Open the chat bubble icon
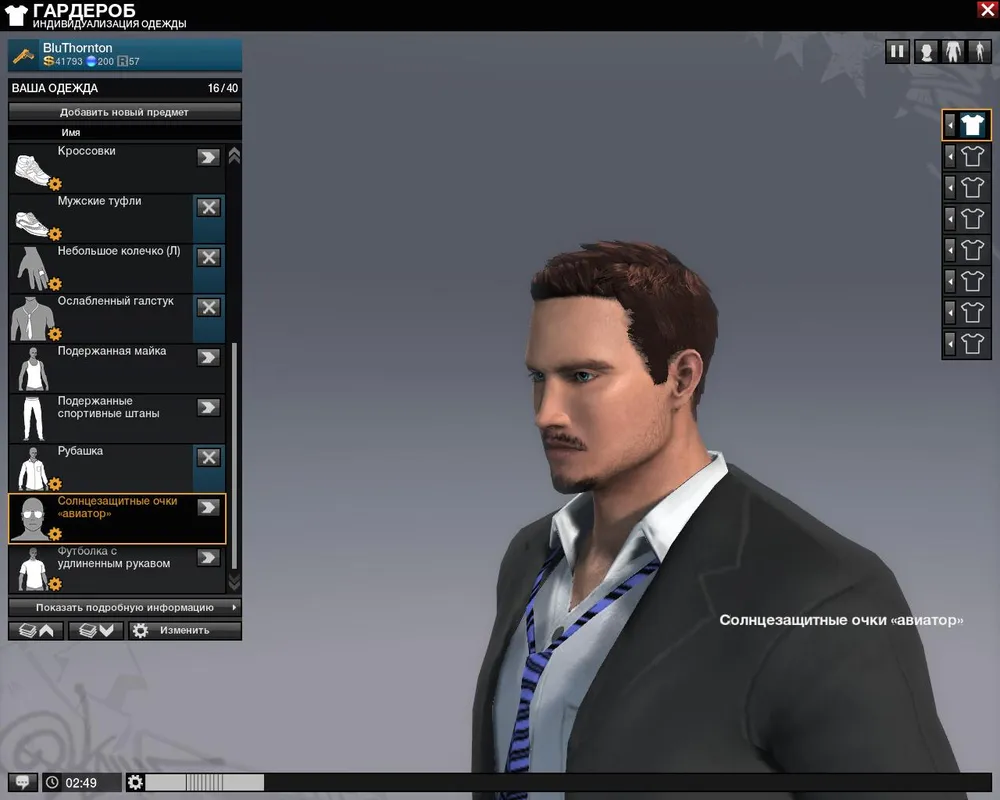Viewport: 1000px width, 800px height. pos(22,782)
